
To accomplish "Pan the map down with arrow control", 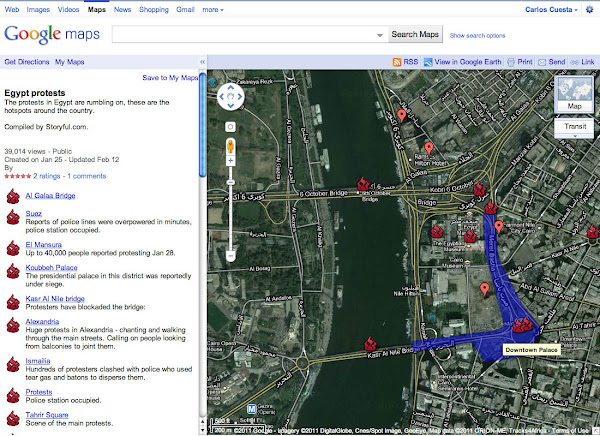I will pyautogui.click(x=230, y=105).
